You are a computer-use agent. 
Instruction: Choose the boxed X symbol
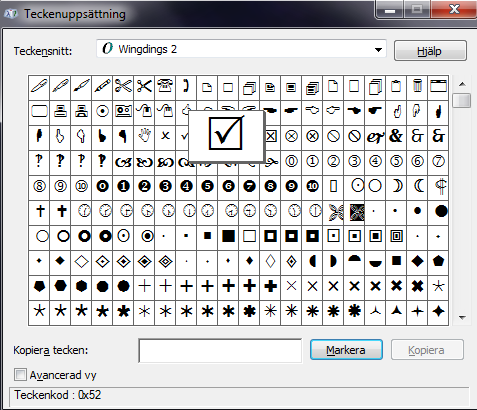[271, 136]
